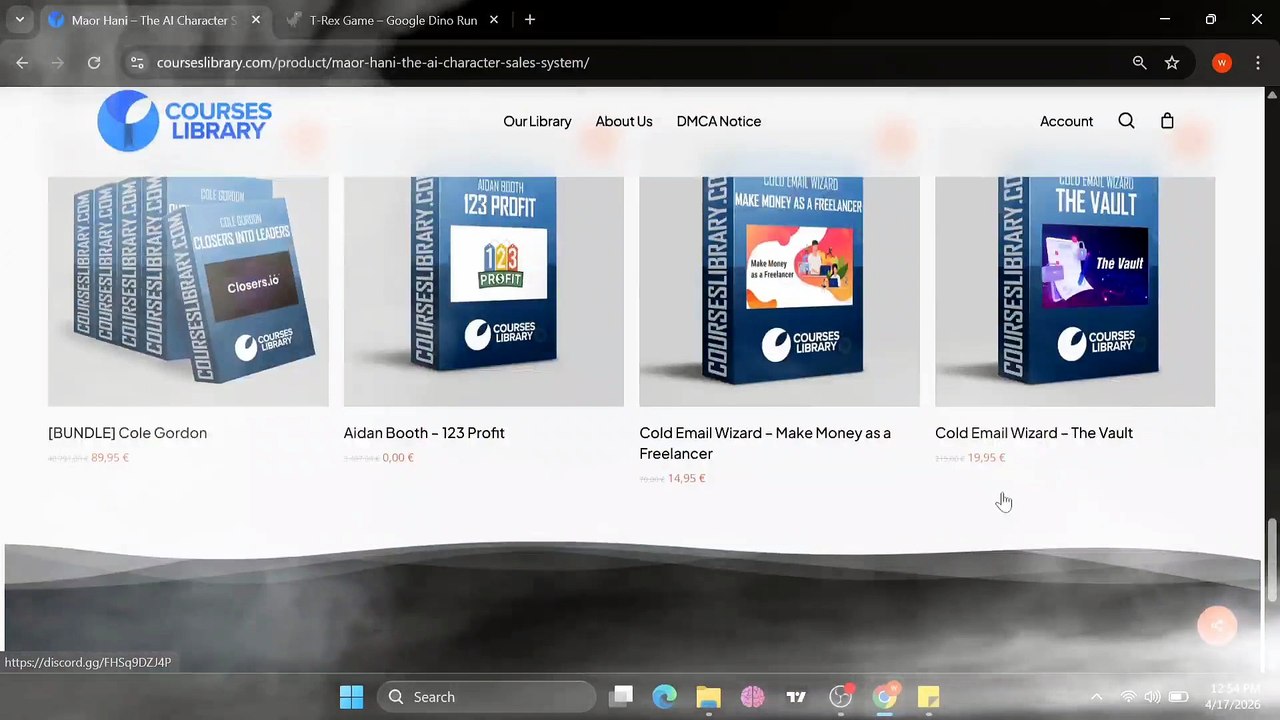Click the Courses Library logo
Screen dimensions: 1280x720
[185, 121]
